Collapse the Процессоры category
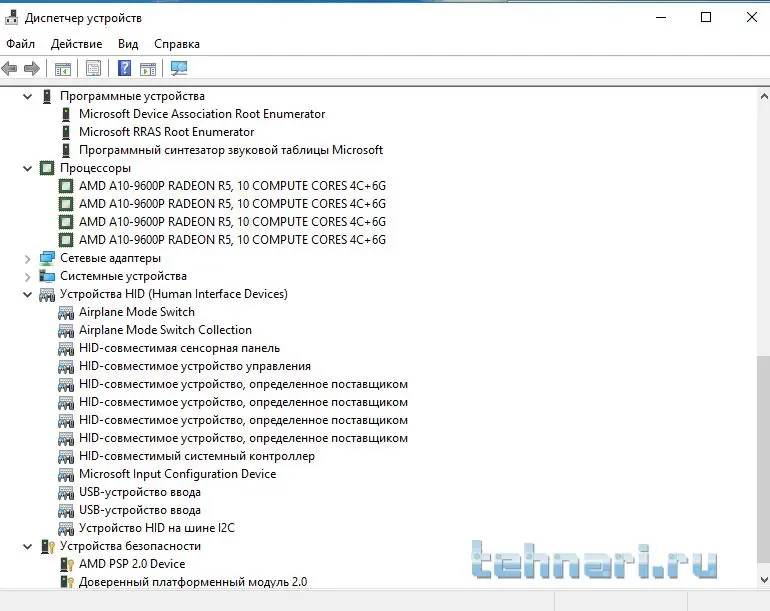Screen dimensions: 770x611 28,168
